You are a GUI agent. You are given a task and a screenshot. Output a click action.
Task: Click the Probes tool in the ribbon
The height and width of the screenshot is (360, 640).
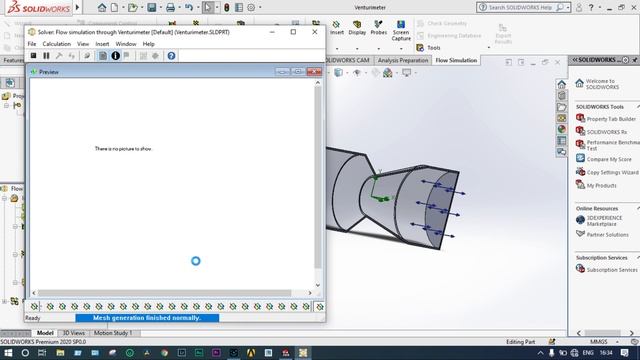(x=379, y=28)
